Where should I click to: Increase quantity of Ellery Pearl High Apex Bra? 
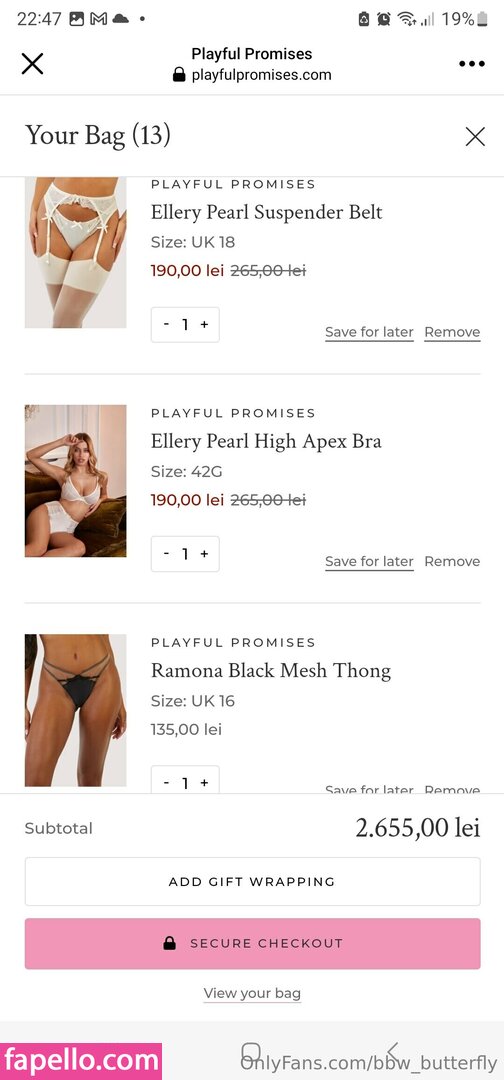[204, 554]
